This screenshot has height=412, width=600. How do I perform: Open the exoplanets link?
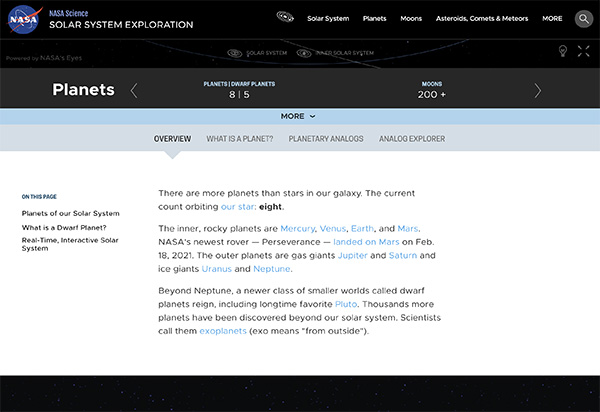point(223,331)
